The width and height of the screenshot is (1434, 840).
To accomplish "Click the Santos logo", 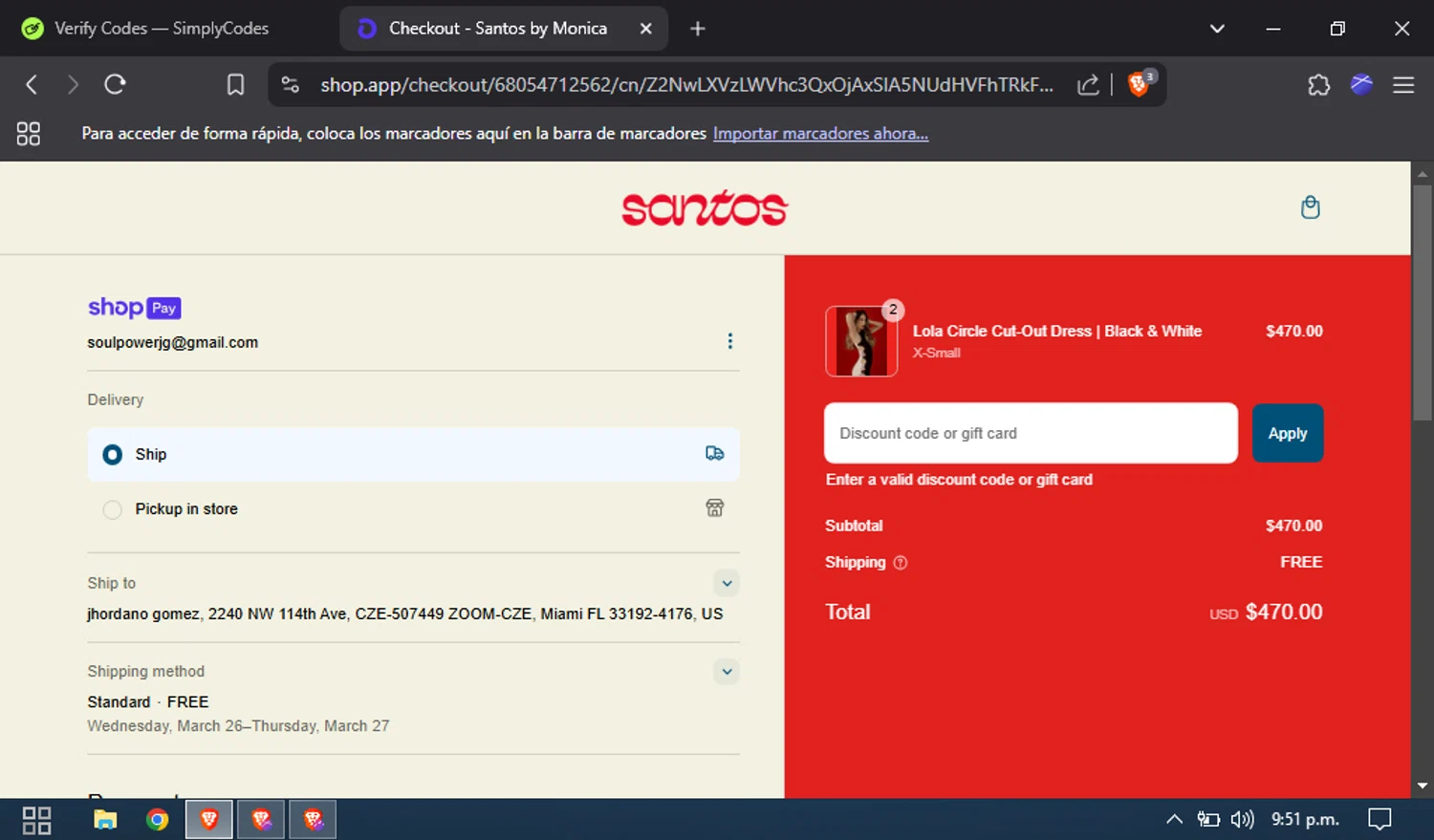I will point(705,207).
